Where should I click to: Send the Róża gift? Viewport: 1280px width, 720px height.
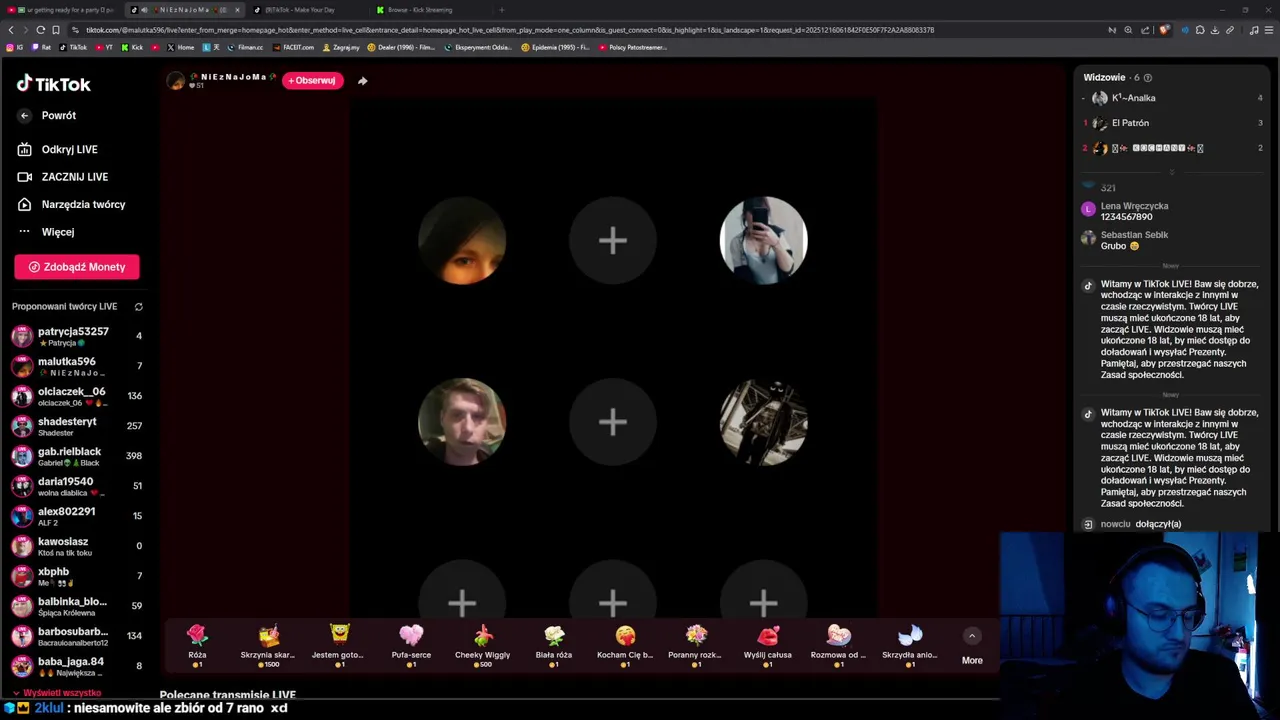point(197,645)
